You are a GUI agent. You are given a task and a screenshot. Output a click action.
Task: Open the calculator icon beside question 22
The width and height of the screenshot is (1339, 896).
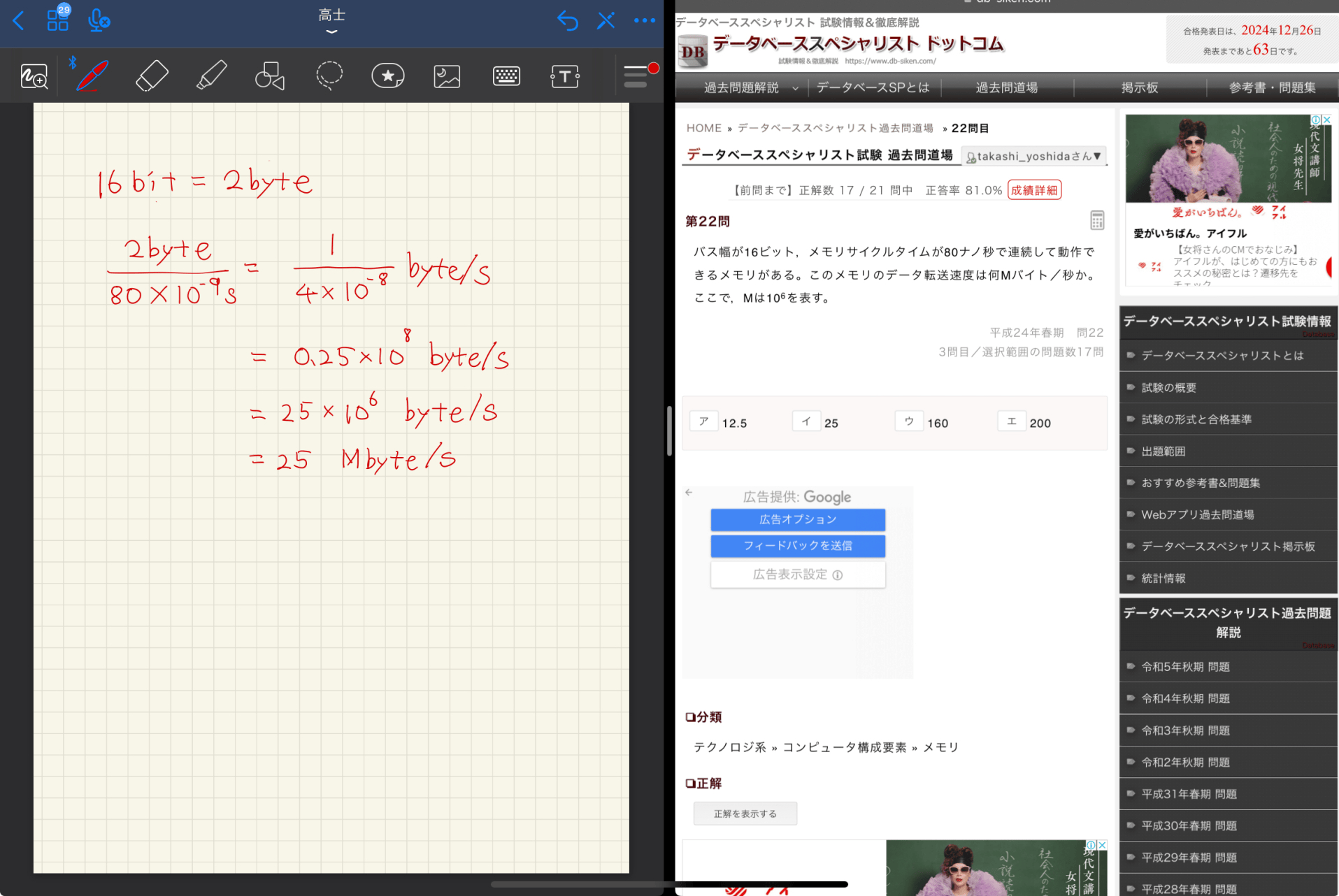click(x=1096, y=221)
